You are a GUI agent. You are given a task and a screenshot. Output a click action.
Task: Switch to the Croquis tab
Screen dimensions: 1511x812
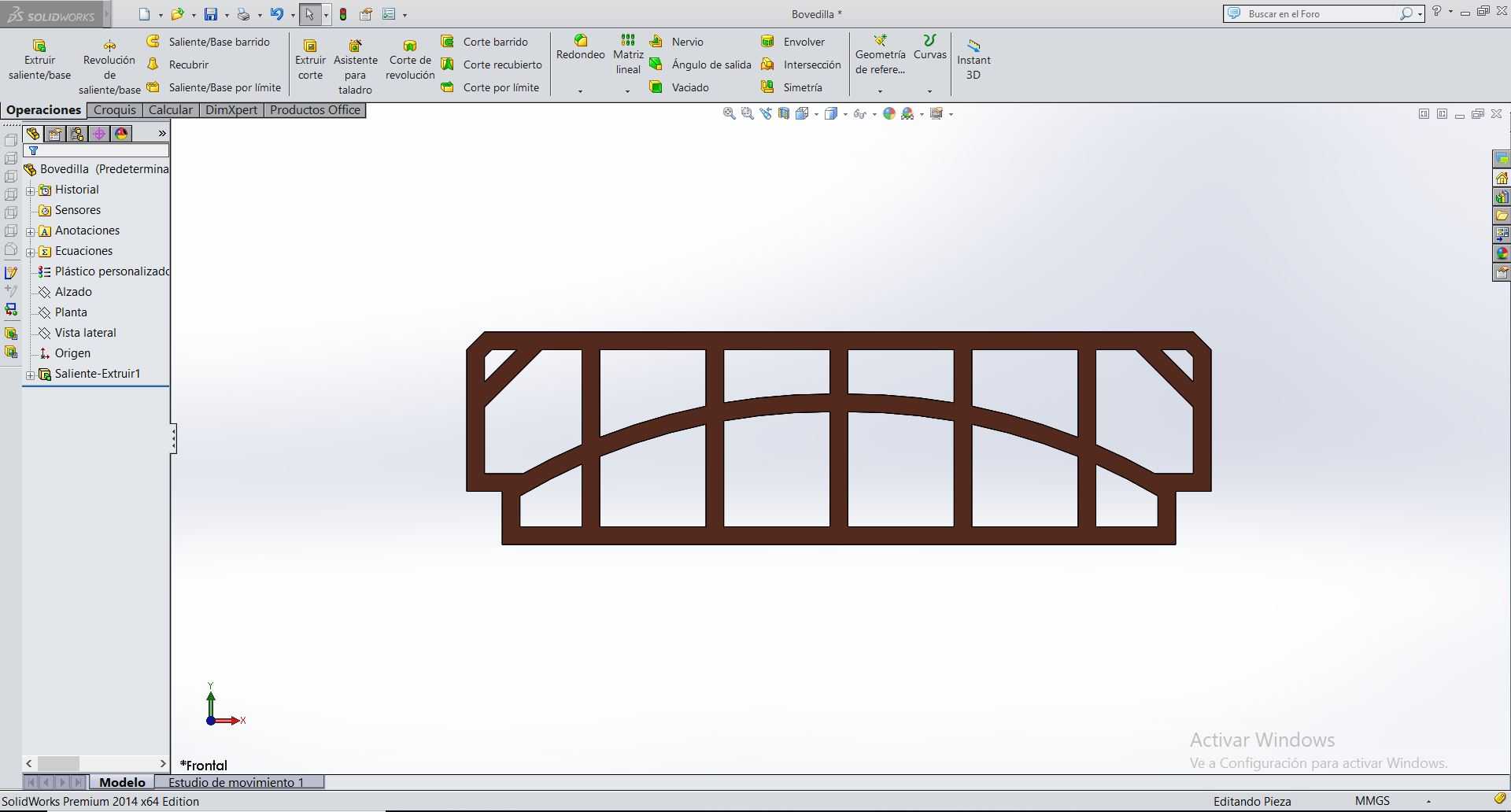tap(115, 110)
